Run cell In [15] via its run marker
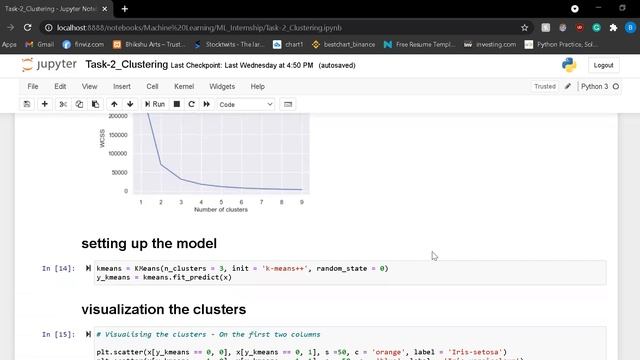640x360 pixels. click(x=88, y=334)
